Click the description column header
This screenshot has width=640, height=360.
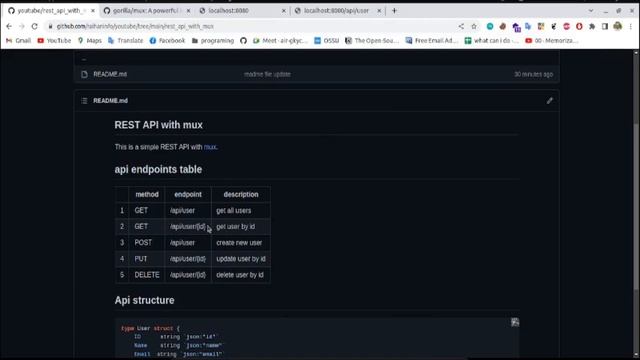[241, 194]
